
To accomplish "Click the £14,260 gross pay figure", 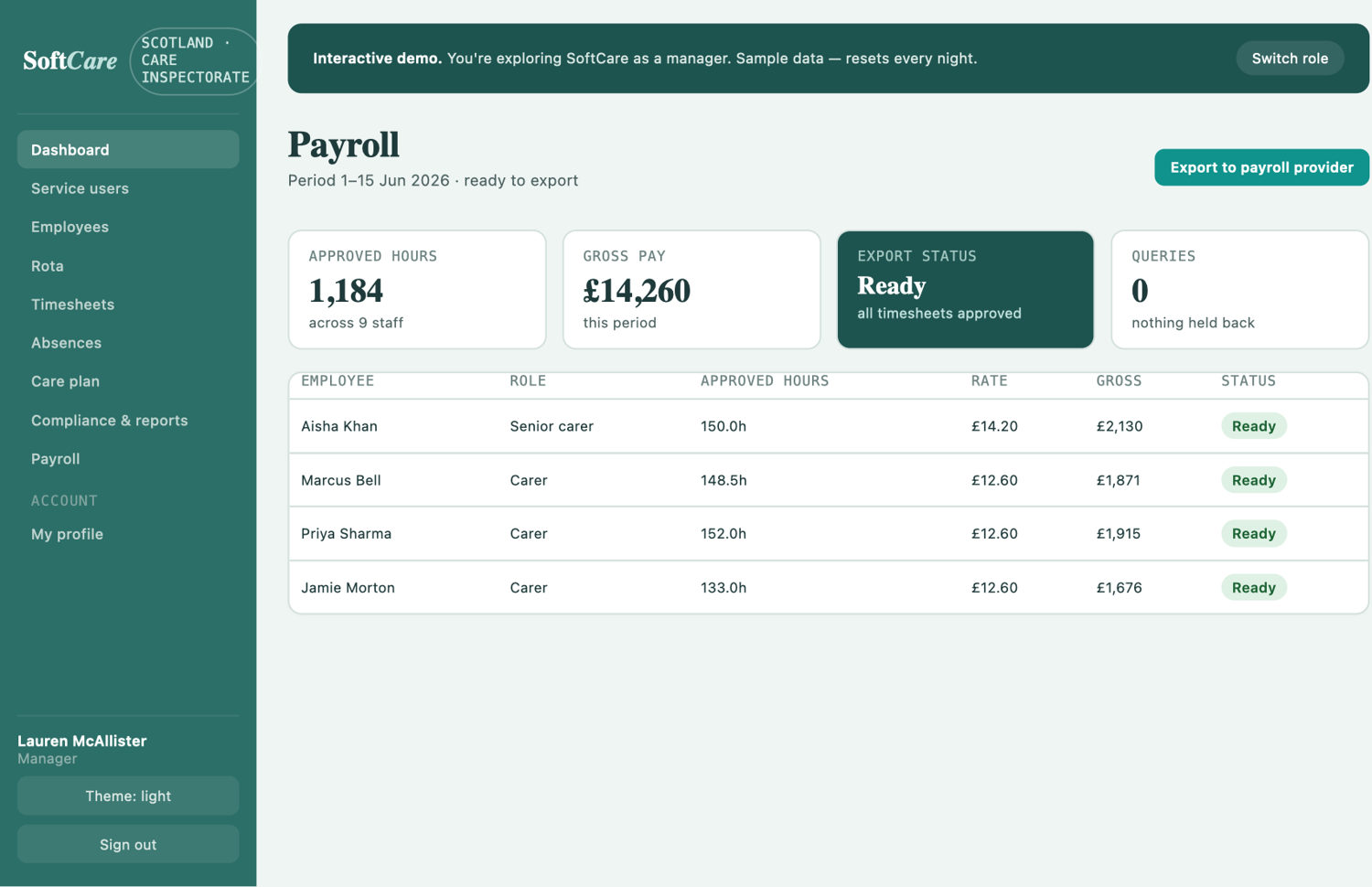I will pyautogui.click(x=637, y=291).
